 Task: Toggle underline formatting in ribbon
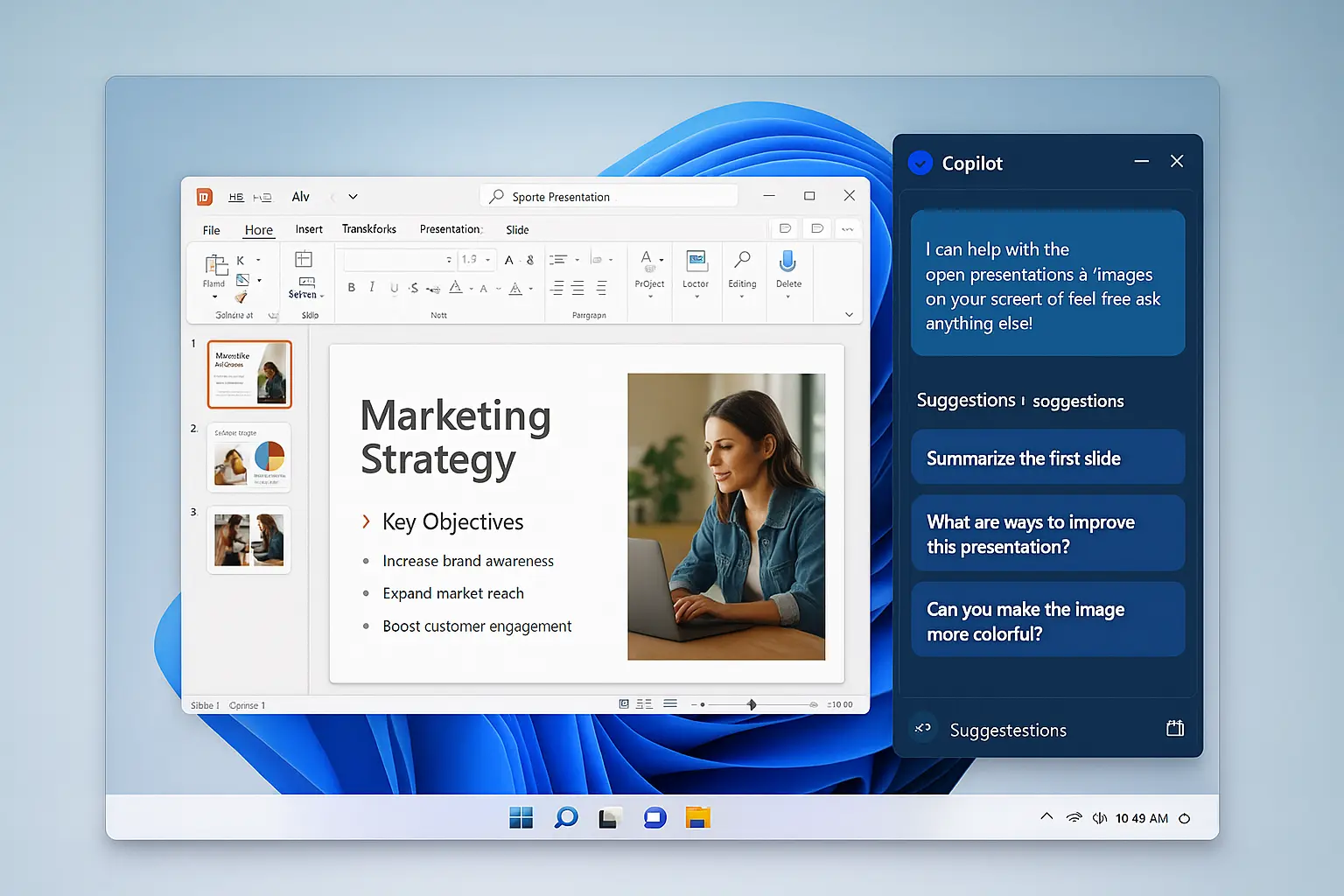coord(394,288)
